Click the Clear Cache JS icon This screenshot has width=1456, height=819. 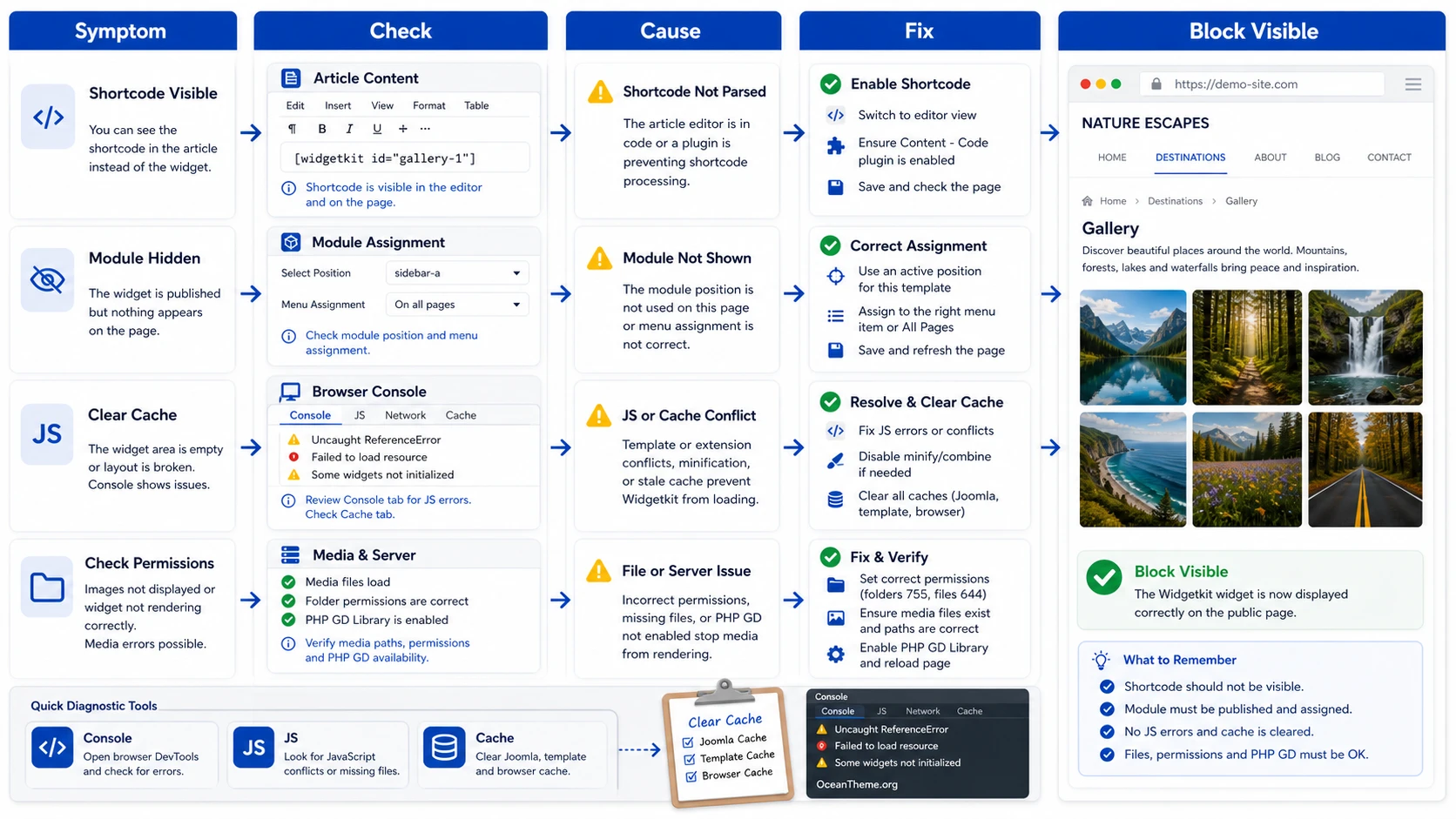tap(47, 433)
